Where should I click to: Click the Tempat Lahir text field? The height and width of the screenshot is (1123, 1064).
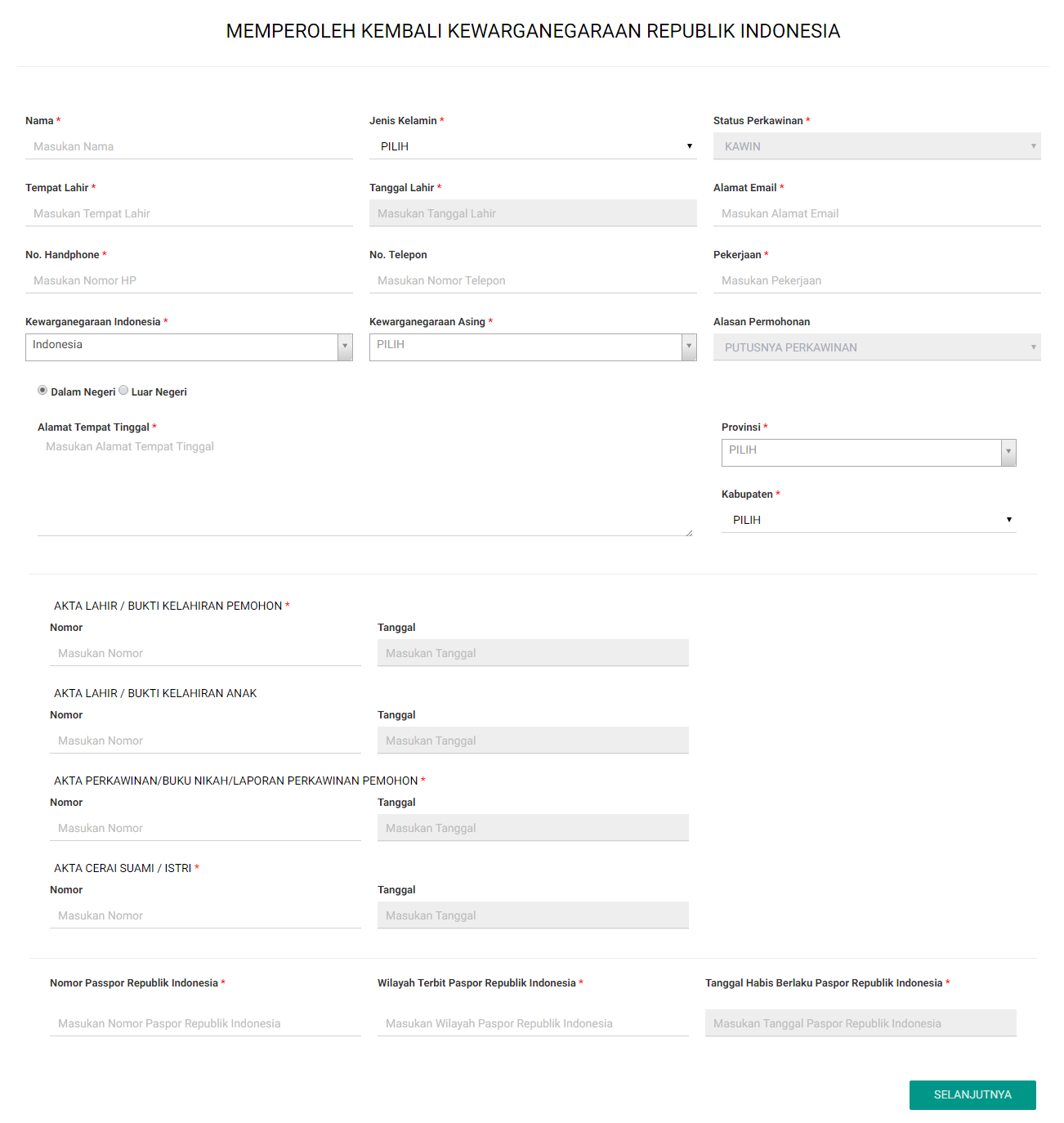(x=189, y=213)
